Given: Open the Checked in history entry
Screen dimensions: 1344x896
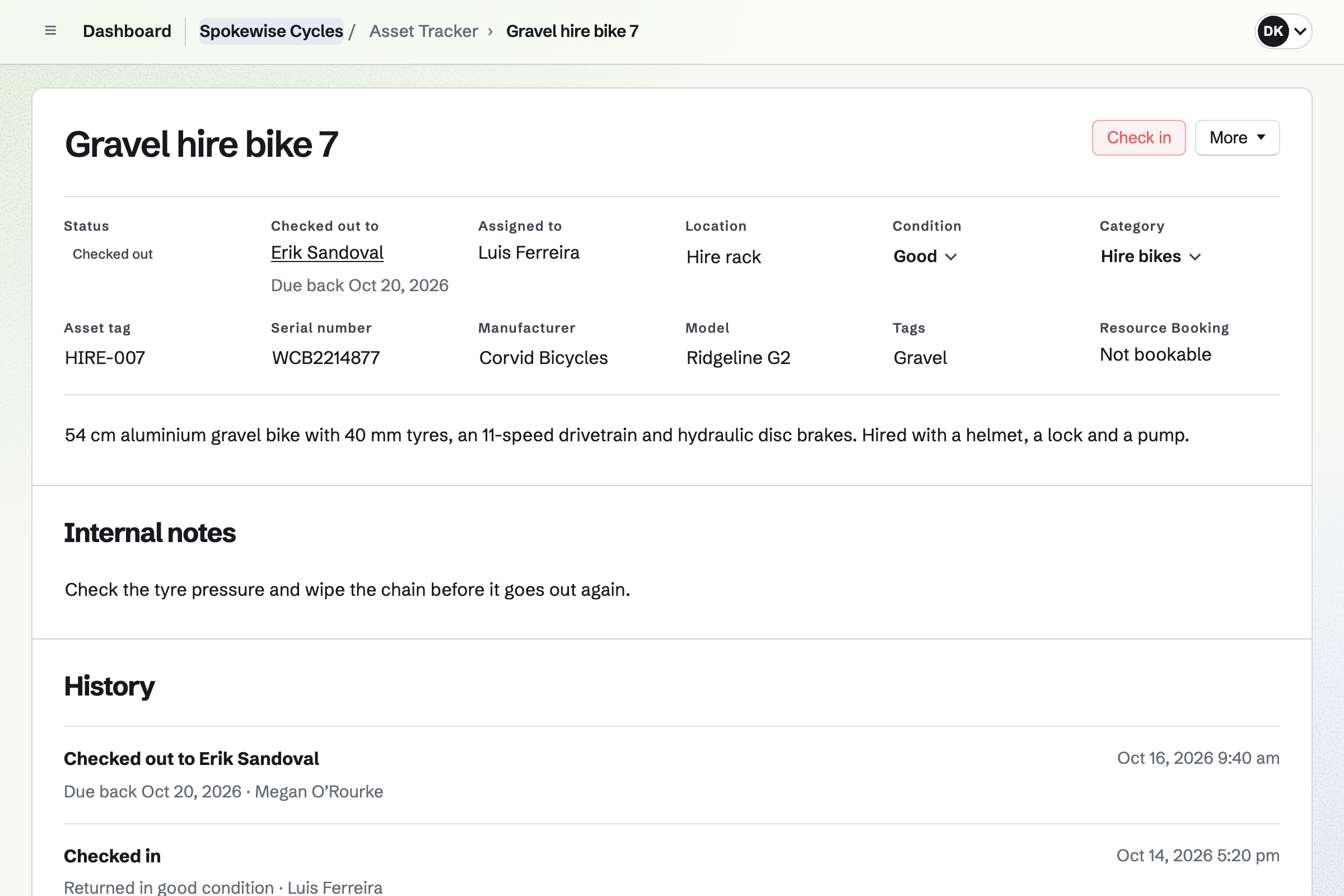Looking at the screenshot, I should tap(112, 856).
